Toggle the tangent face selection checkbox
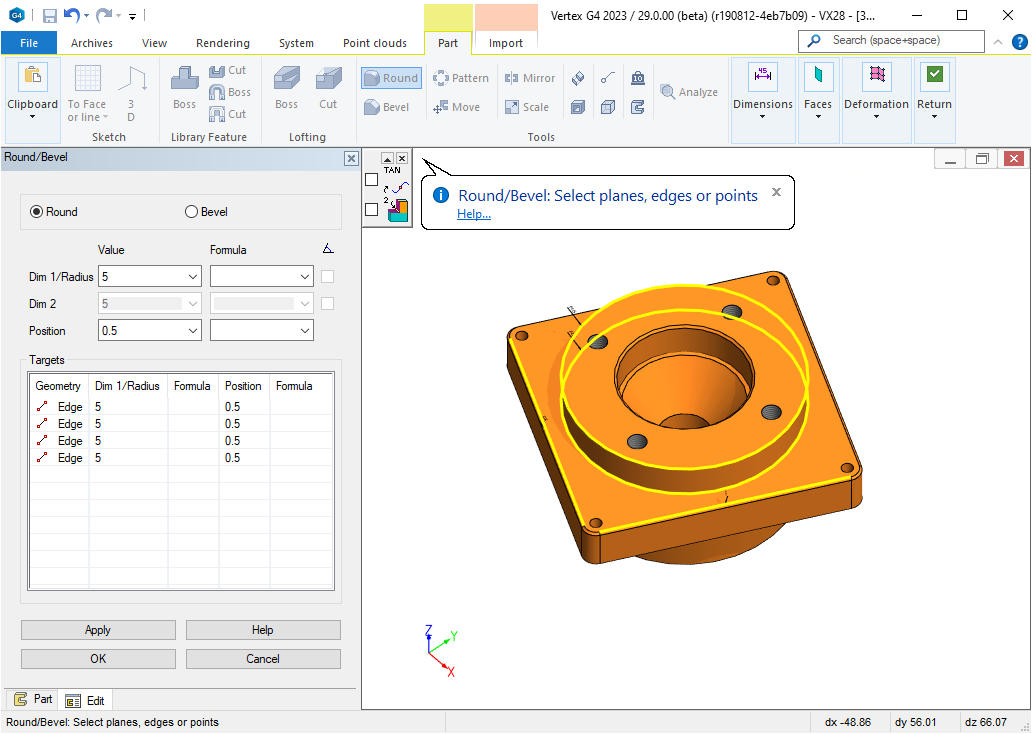This screenshot has width=1032, height=734. point(372,209)
